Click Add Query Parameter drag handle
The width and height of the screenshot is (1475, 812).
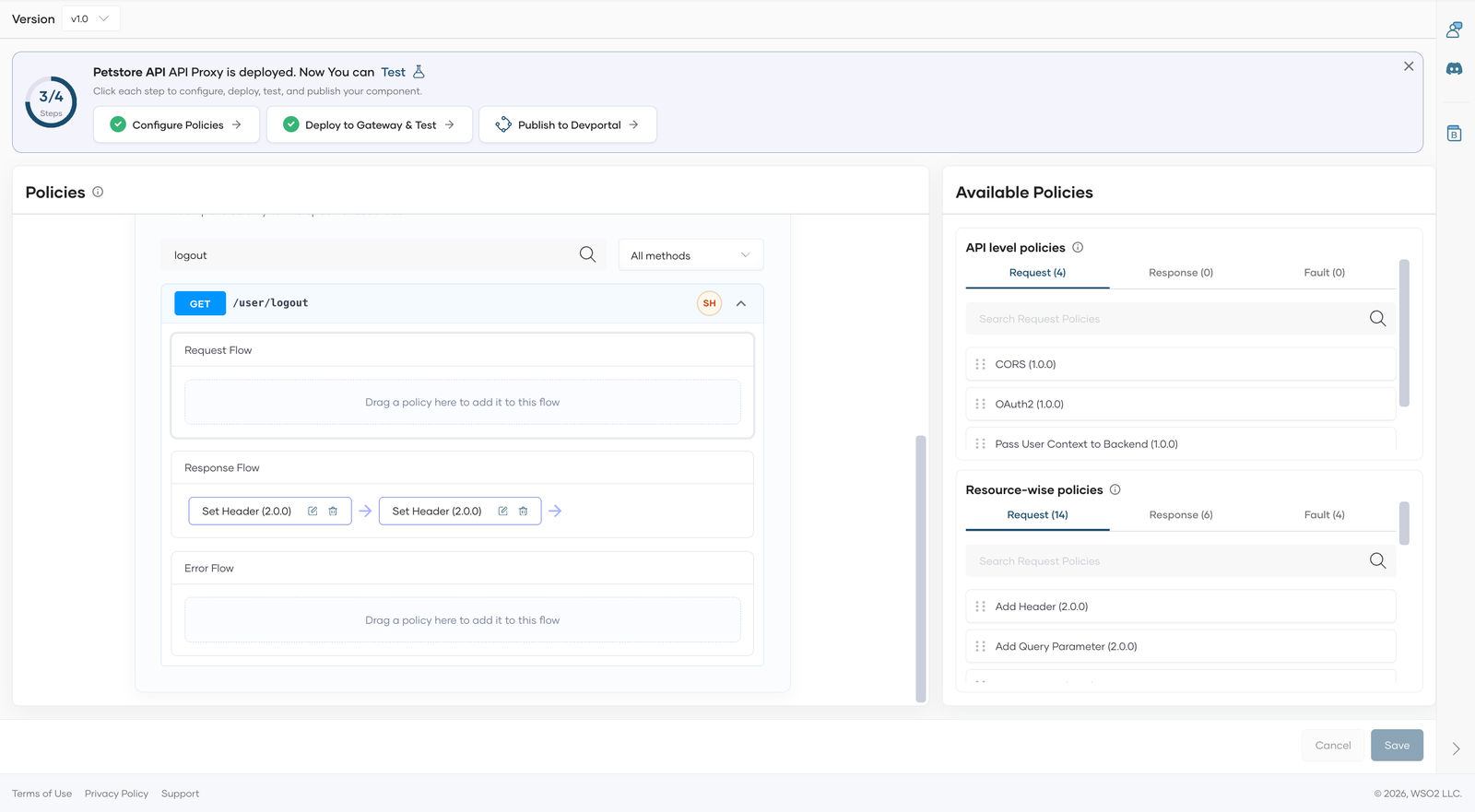point(980,646)
